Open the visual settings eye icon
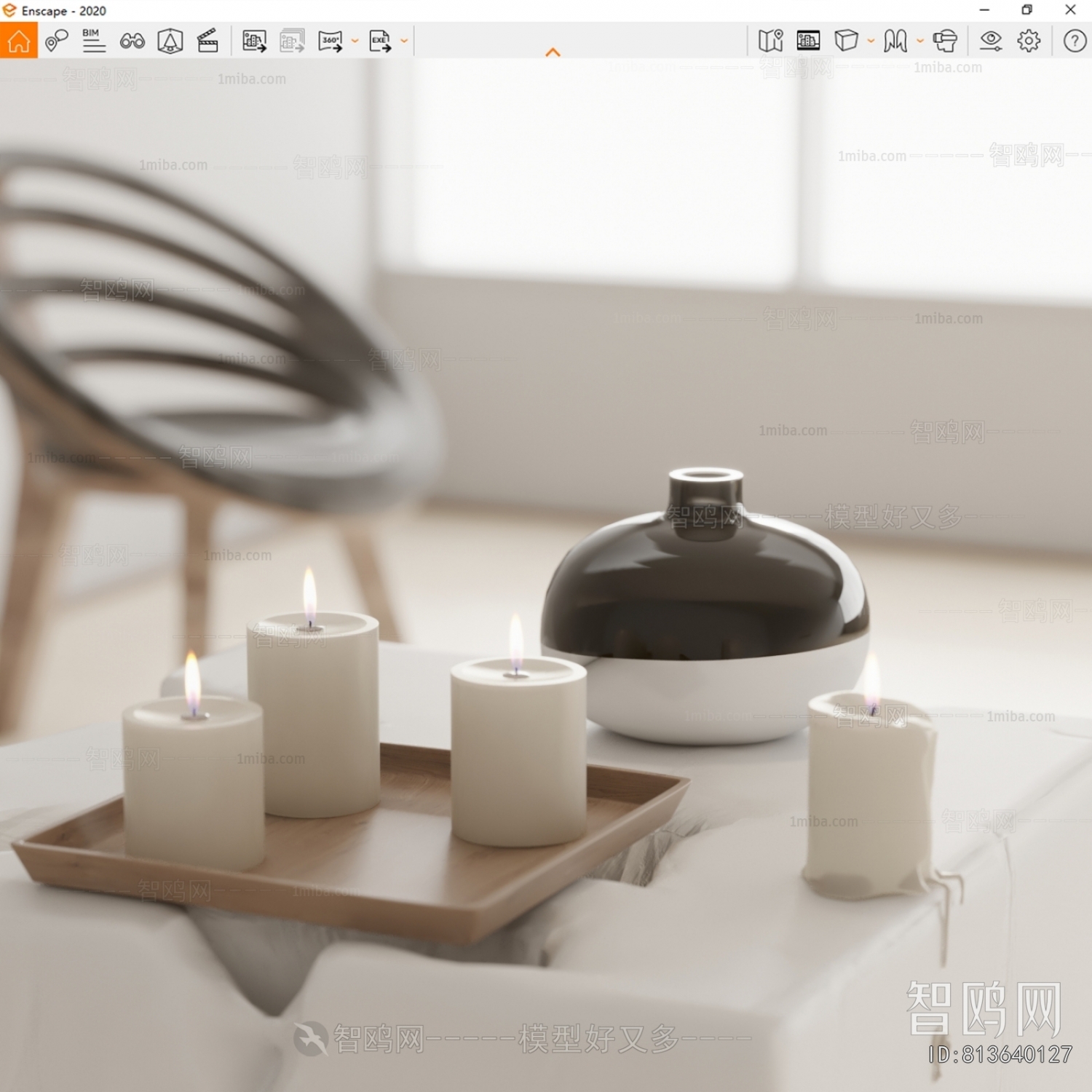Image resolution: width=1092 pixels, height=1092 pixels. click(990, 40)
